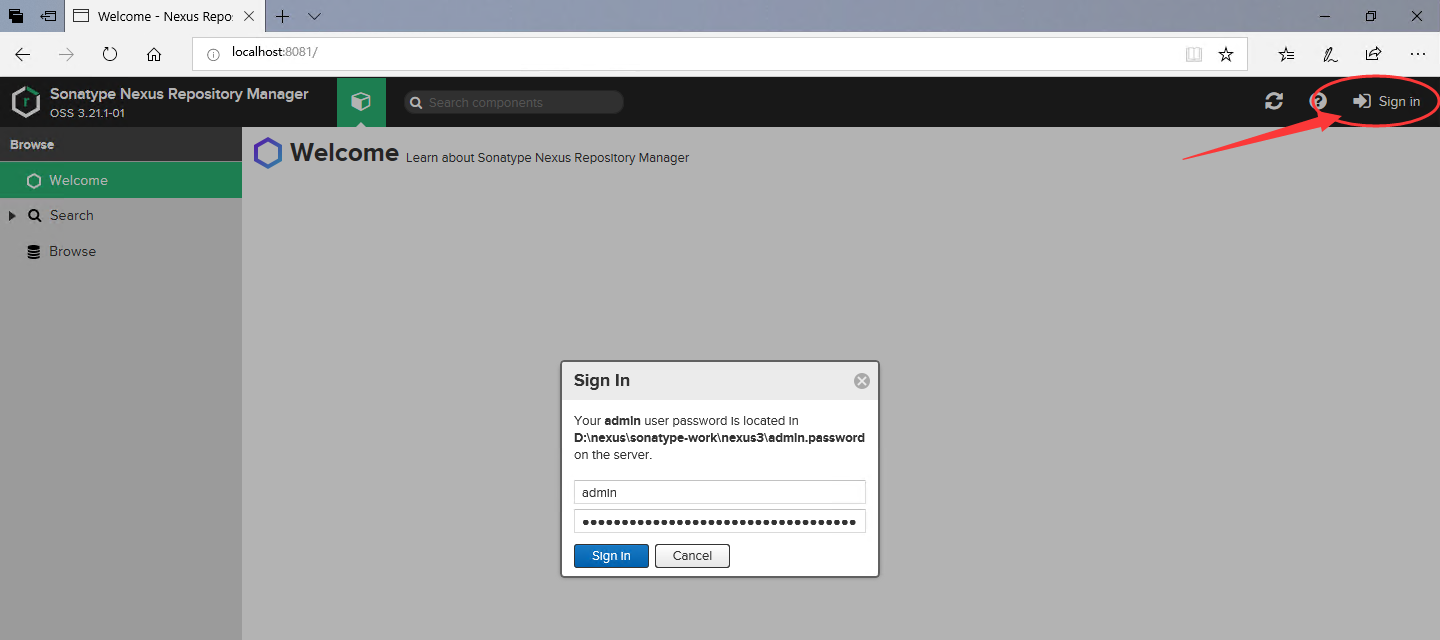
Task: Click the add notes pen icon
Action: click(x=1330, y=54)
